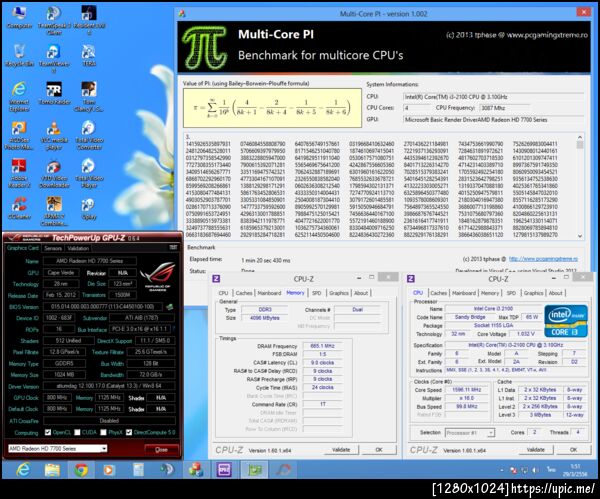Viewport: 600px width, 499px height.
Task: Open the TERA desktop shortcut
Action: (89, 55)
